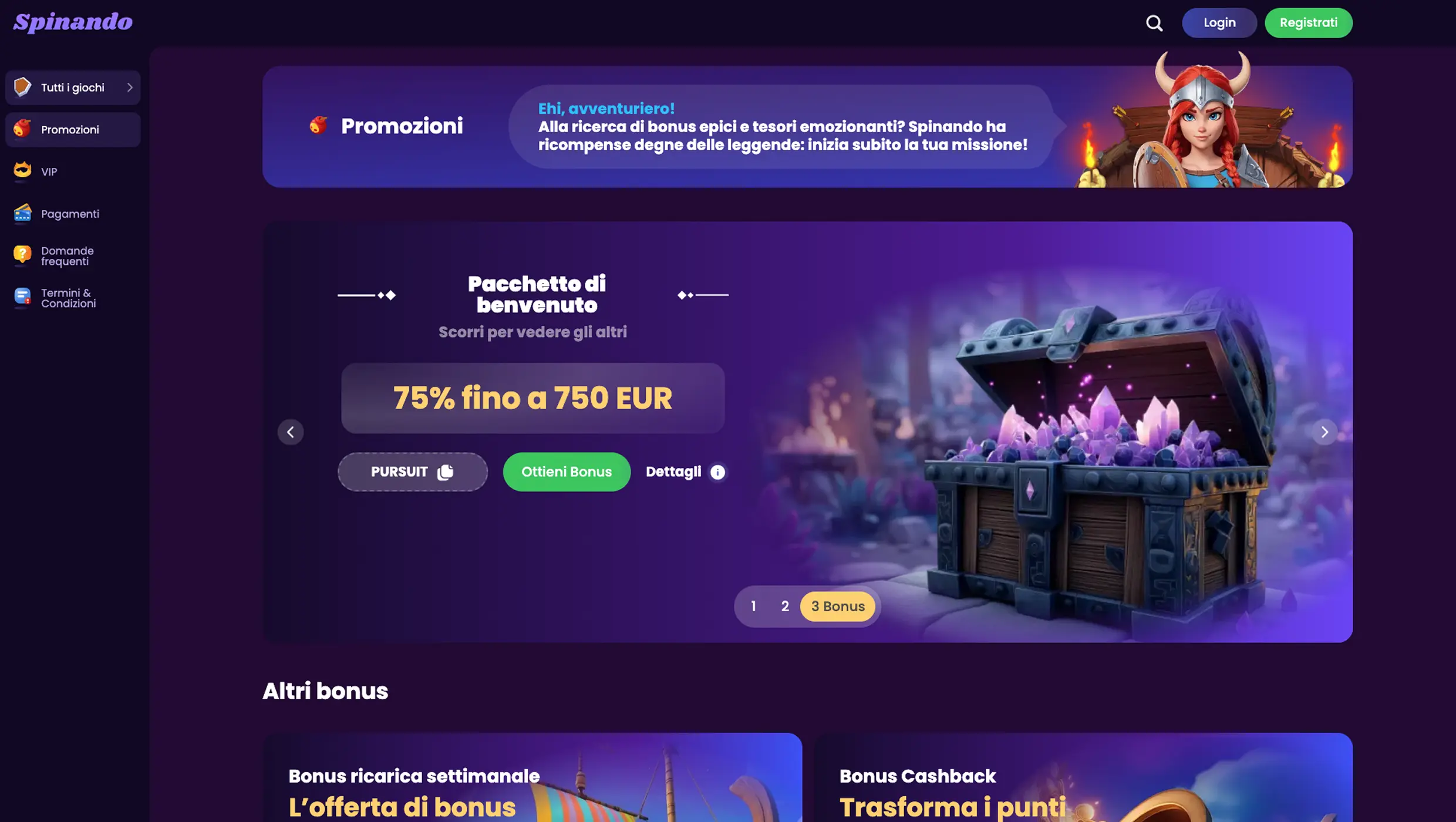Open the Tutti i giochi menu item
This screenshot has width=1456, height=822.
(x=73, y=87)
